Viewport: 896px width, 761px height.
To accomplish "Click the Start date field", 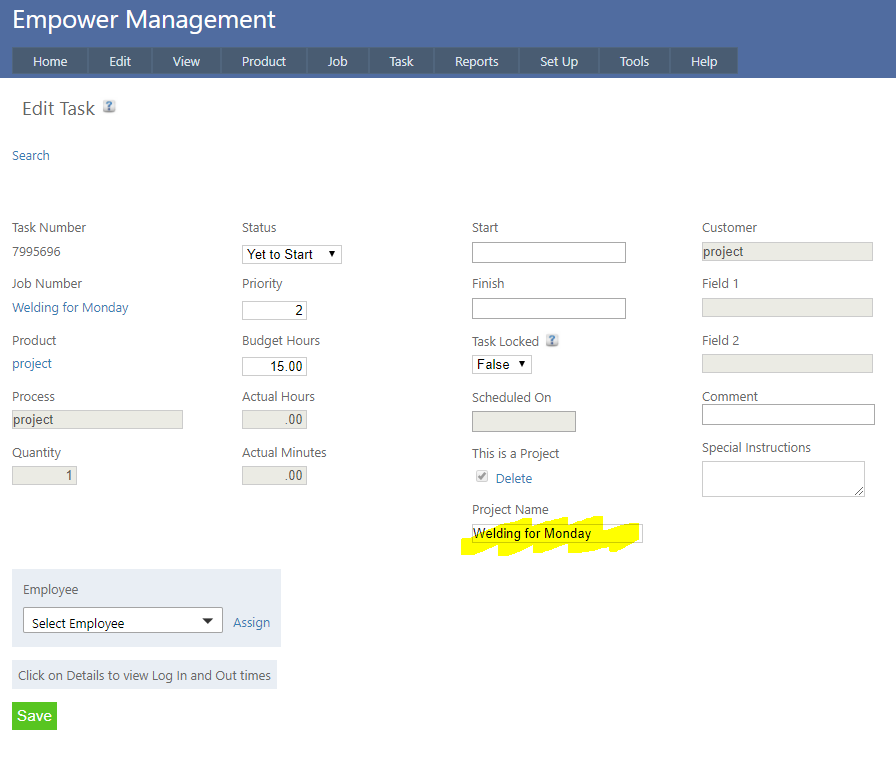I will (548, 252).
